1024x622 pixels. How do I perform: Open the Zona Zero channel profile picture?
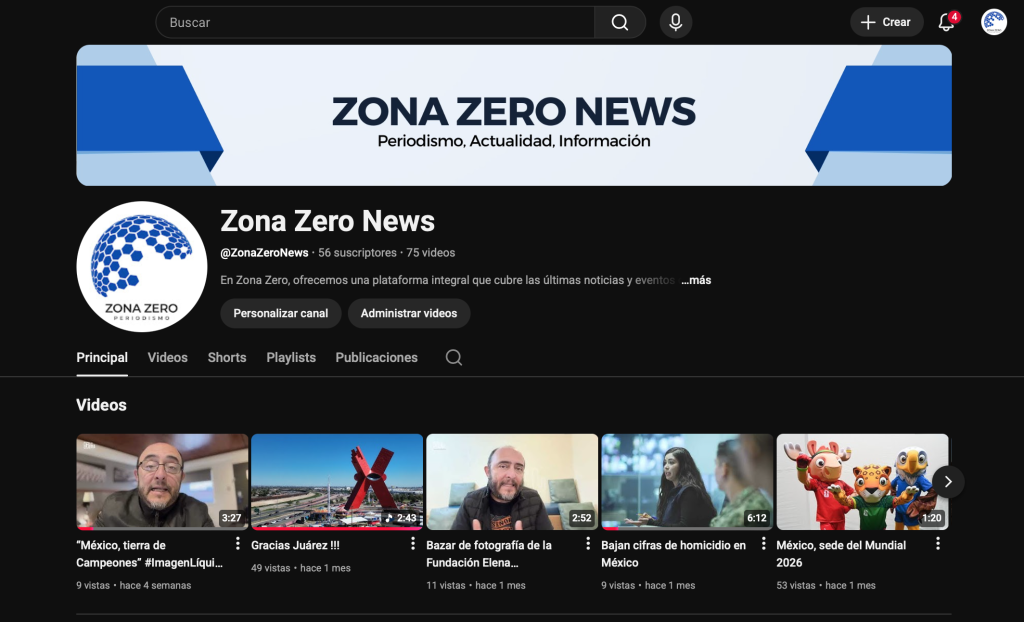[142, 266]
